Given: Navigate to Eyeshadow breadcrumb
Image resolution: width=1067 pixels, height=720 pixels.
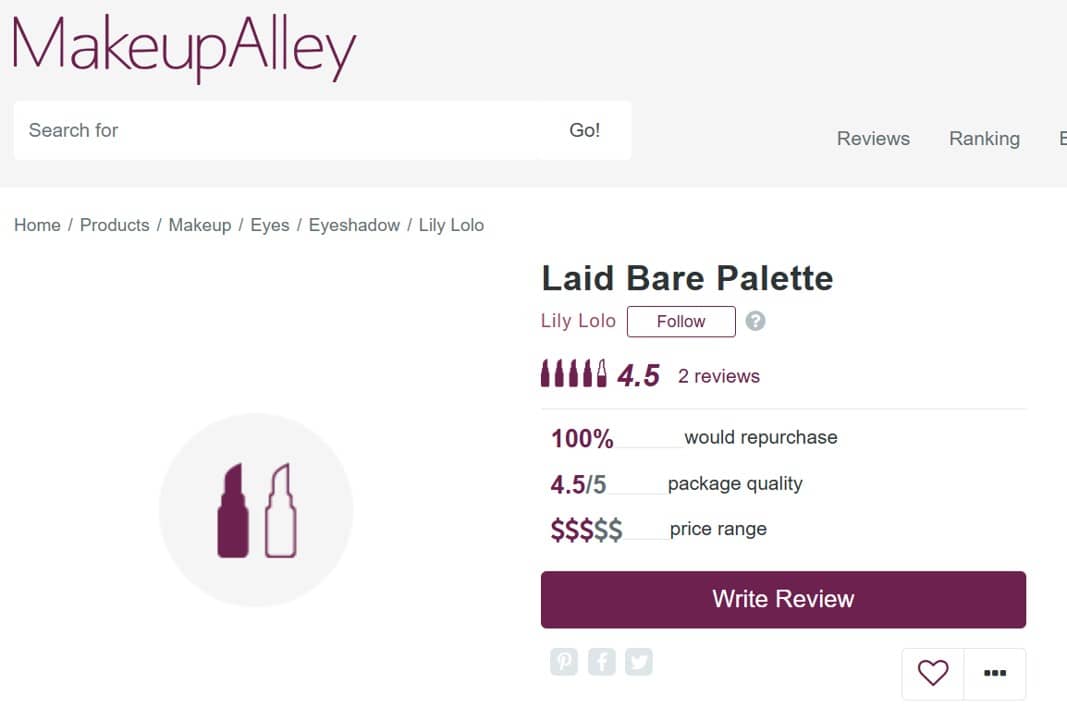Looking at the screenshot, I should (x=354, y=225).
